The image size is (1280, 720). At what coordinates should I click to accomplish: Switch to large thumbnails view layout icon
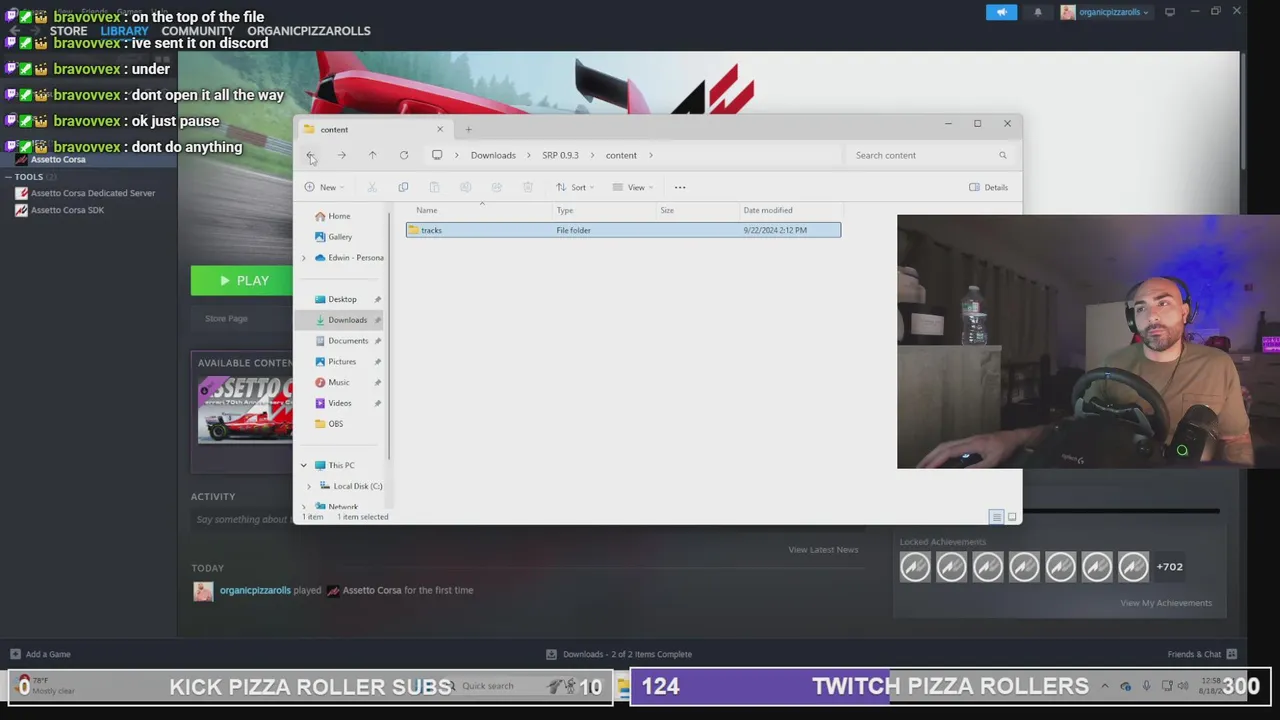(1012, 517)
